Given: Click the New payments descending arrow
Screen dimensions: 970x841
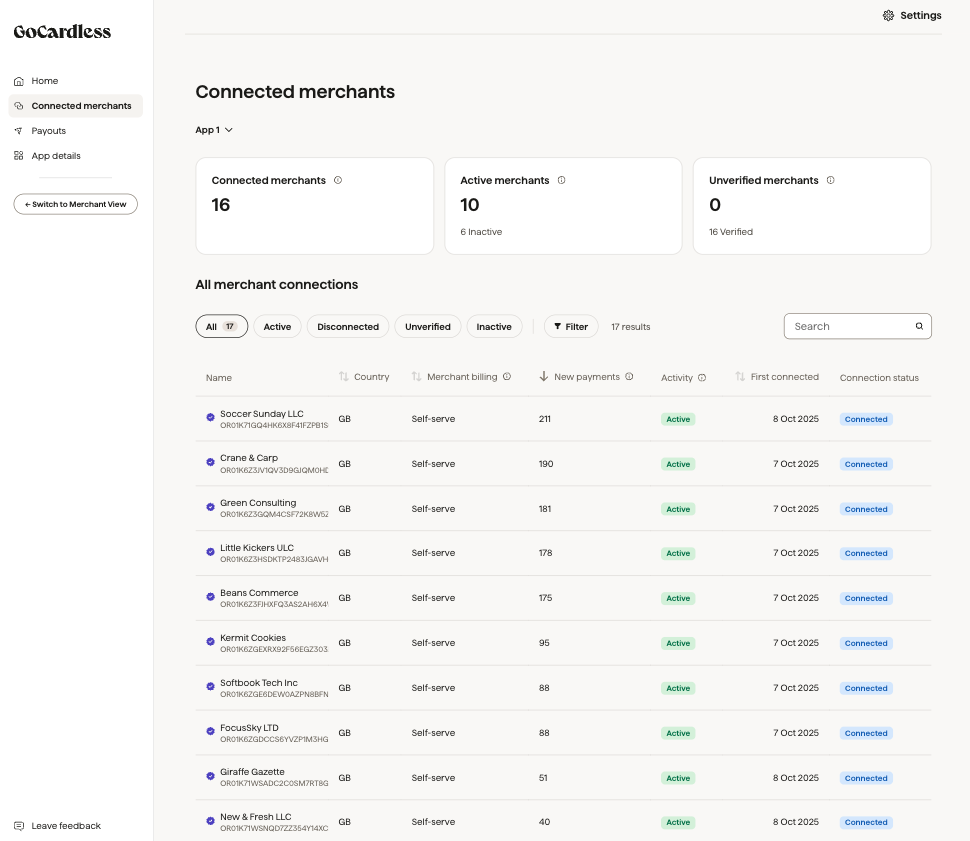Looking at the screenshot, I should click(544, 376).
